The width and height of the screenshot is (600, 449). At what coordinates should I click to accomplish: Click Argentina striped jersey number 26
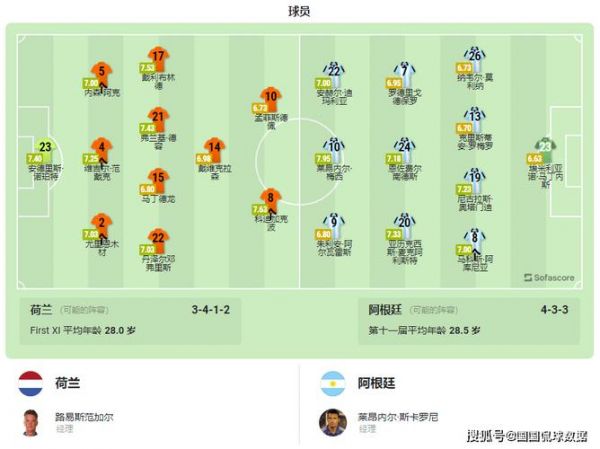[474, 57]
